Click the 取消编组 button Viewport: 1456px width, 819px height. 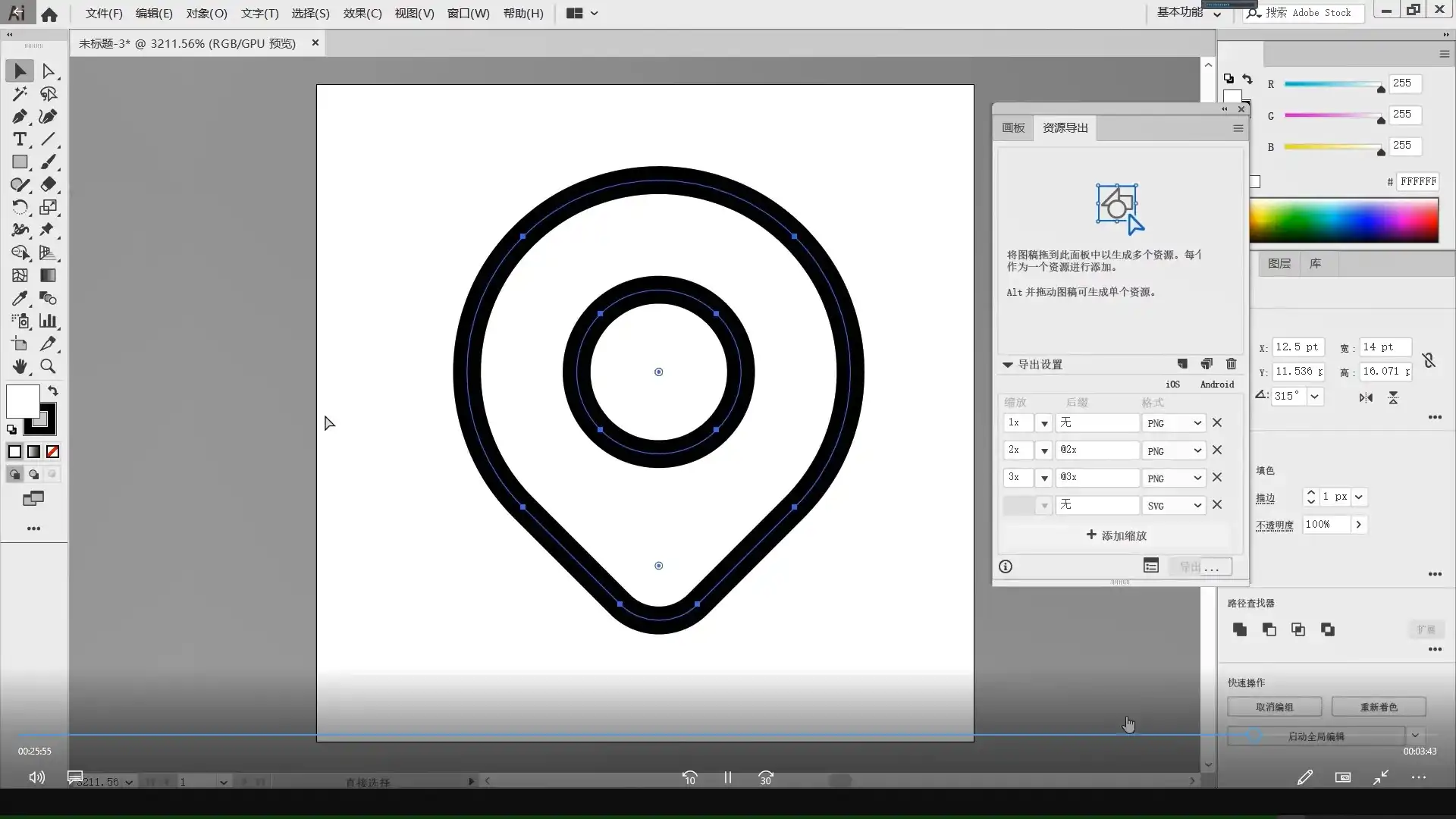1274,707
